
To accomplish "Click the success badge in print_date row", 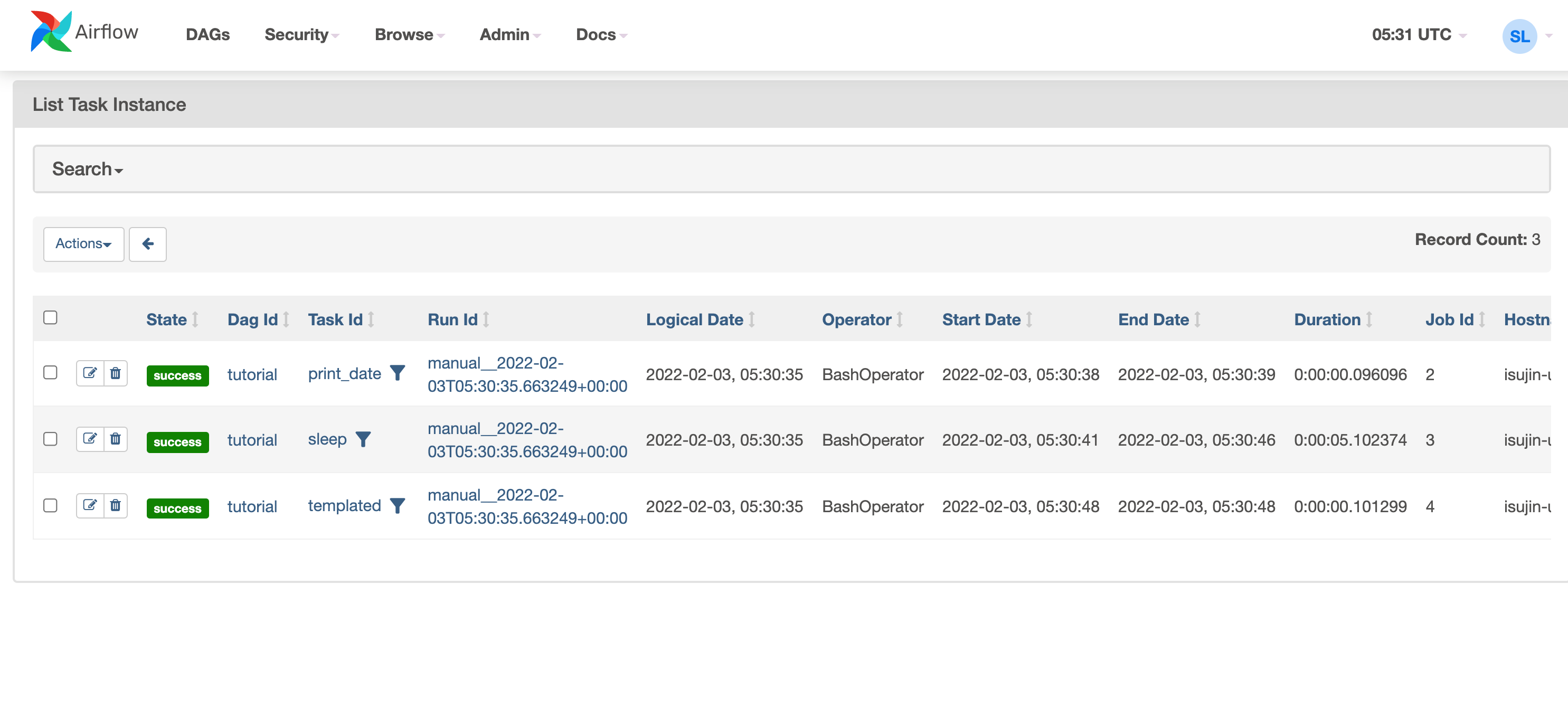I will coord(178,375).
